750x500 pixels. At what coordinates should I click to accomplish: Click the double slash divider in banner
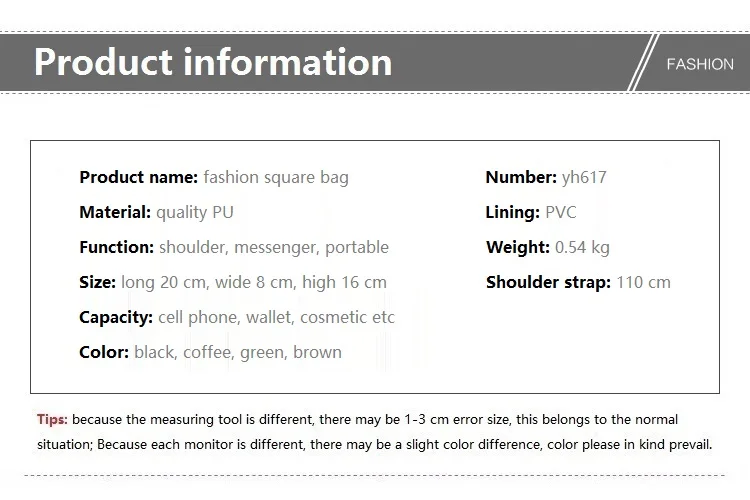tap(643, 62)
